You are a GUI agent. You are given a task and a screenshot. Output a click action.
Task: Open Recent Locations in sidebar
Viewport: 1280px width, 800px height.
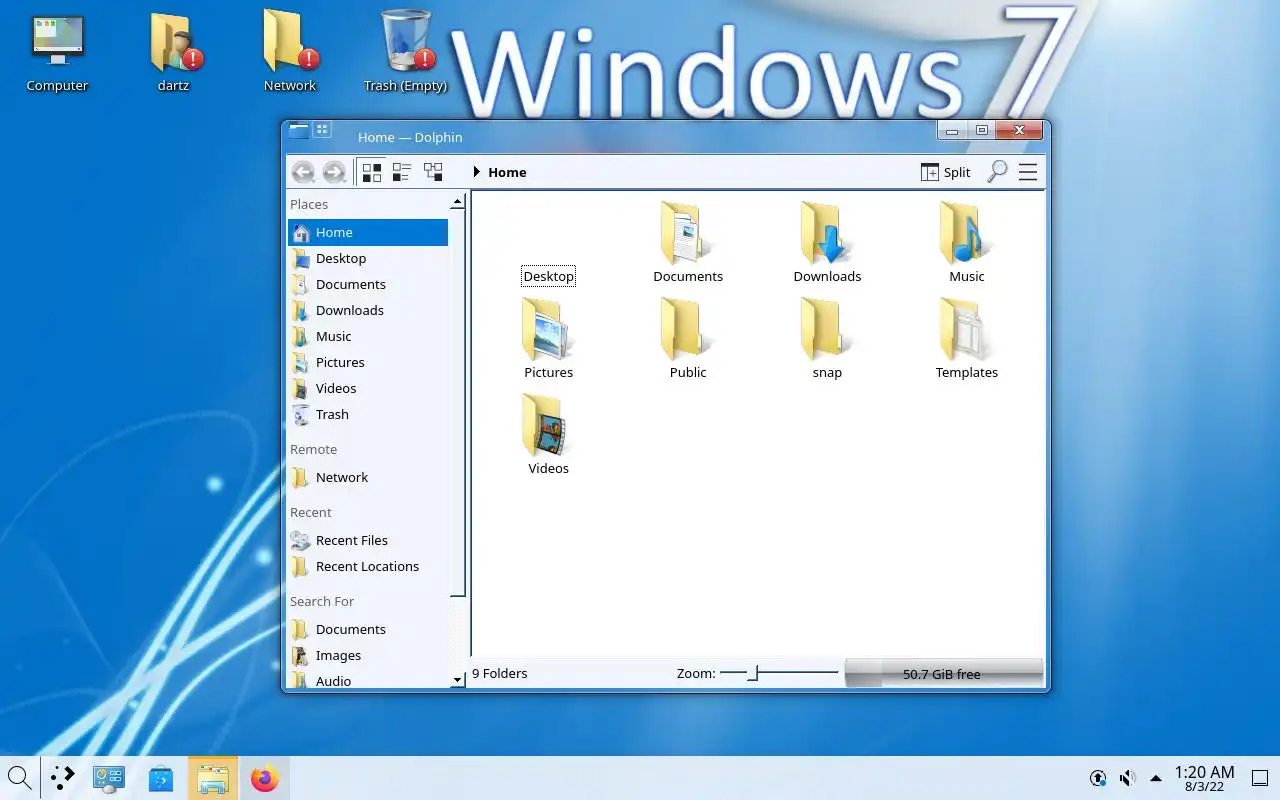pos(368,566)
